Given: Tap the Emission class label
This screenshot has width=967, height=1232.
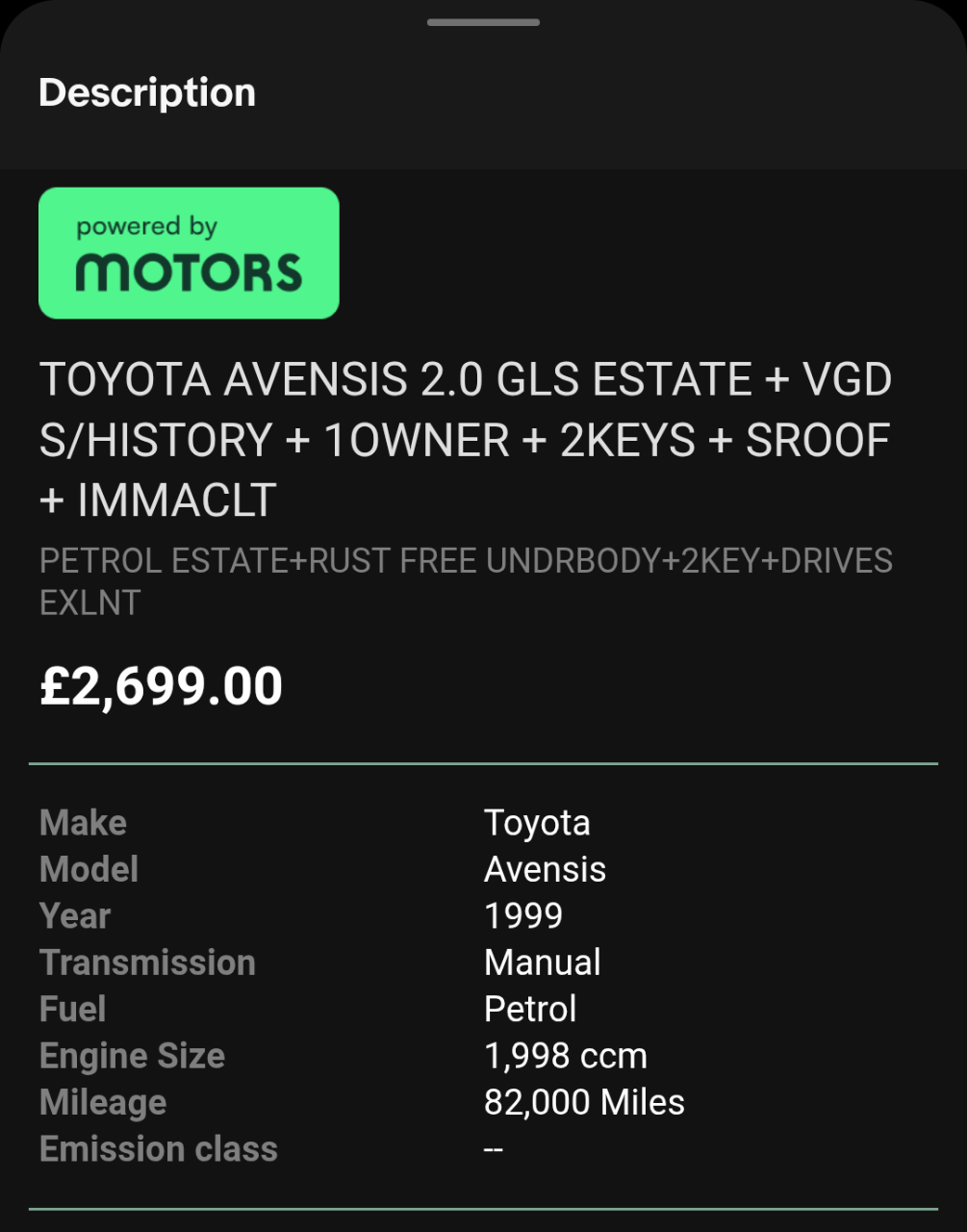Looking at the screenshot, I should coord(158,1149).
